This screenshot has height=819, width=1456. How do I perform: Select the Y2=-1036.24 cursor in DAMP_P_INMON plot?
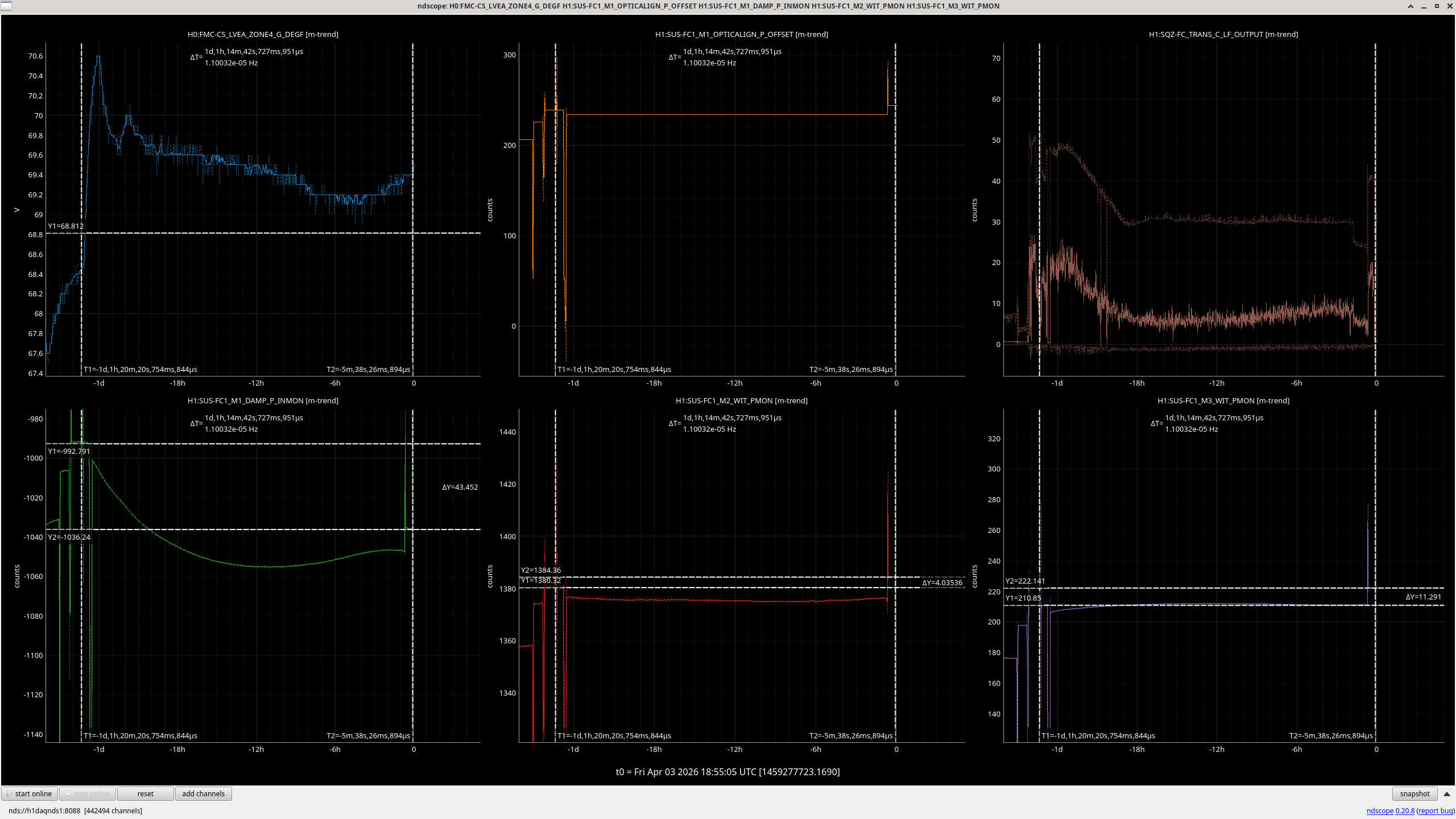click(x=69, y=537)
